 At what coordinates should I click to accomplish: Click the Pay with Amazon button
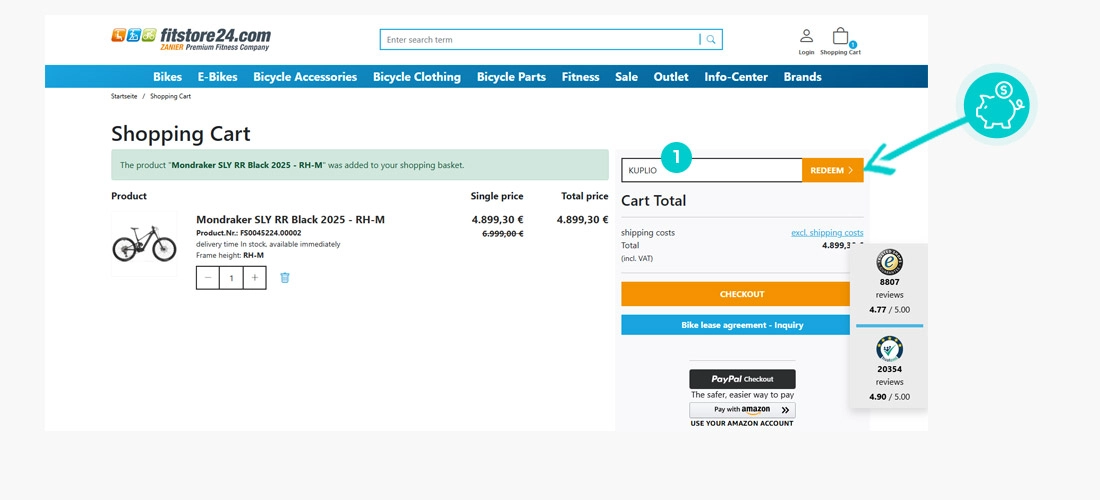point(742,410)
